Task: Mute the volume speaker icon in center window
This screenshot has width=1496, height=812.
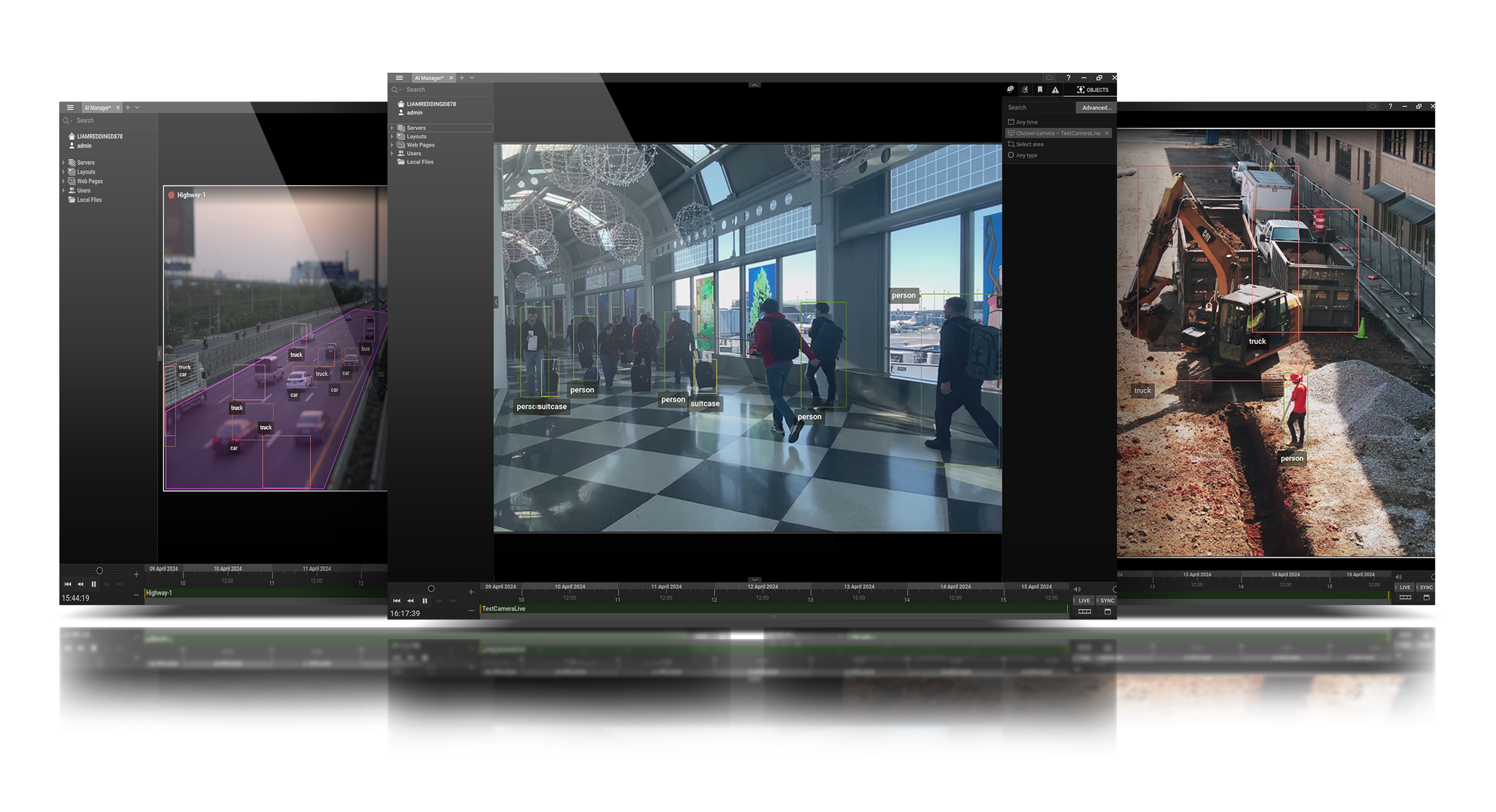Action: 1077,589
